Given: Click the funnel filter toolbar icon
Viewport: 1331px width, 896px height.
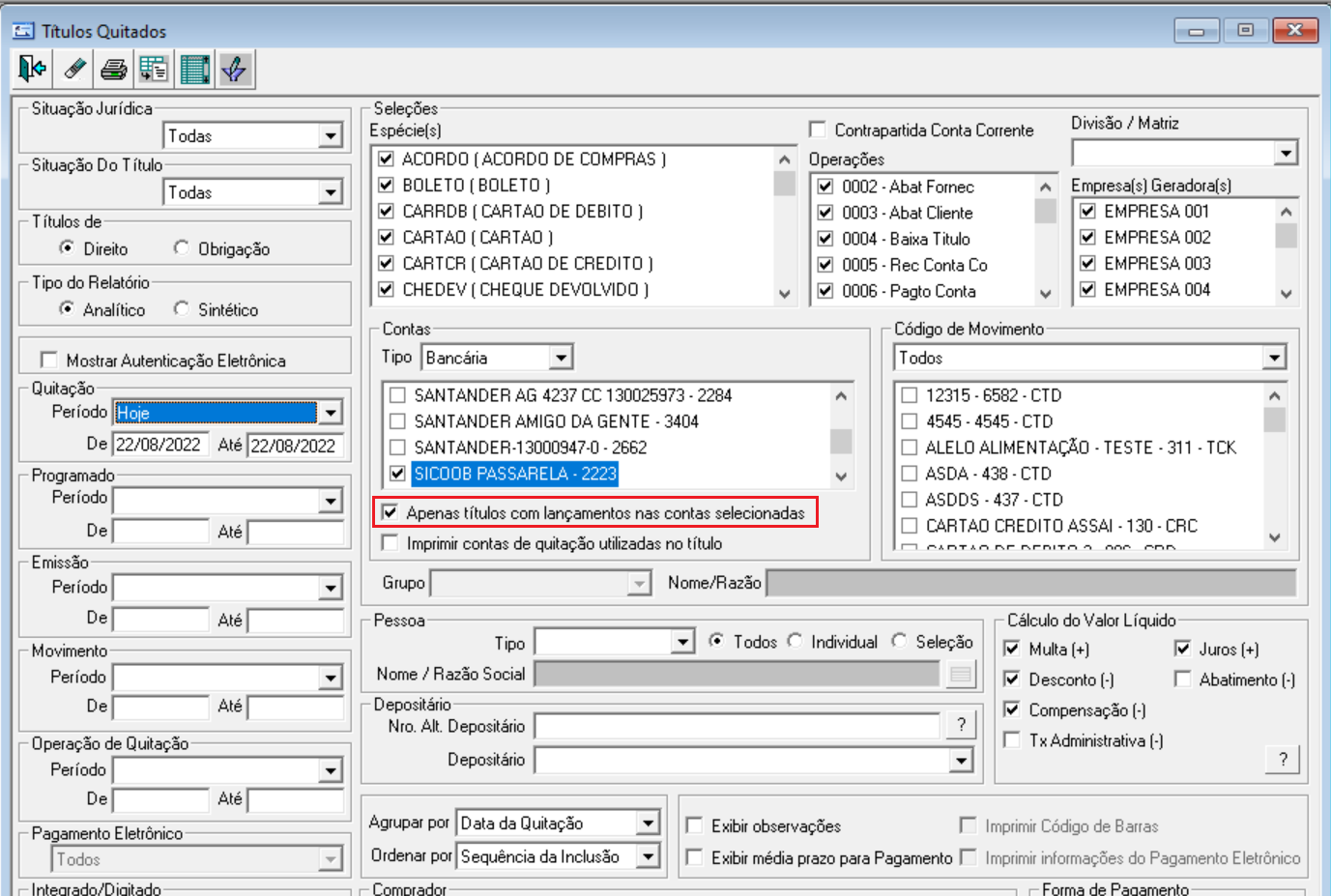Looking at the screenshot, I should click(x=235, y=69).
